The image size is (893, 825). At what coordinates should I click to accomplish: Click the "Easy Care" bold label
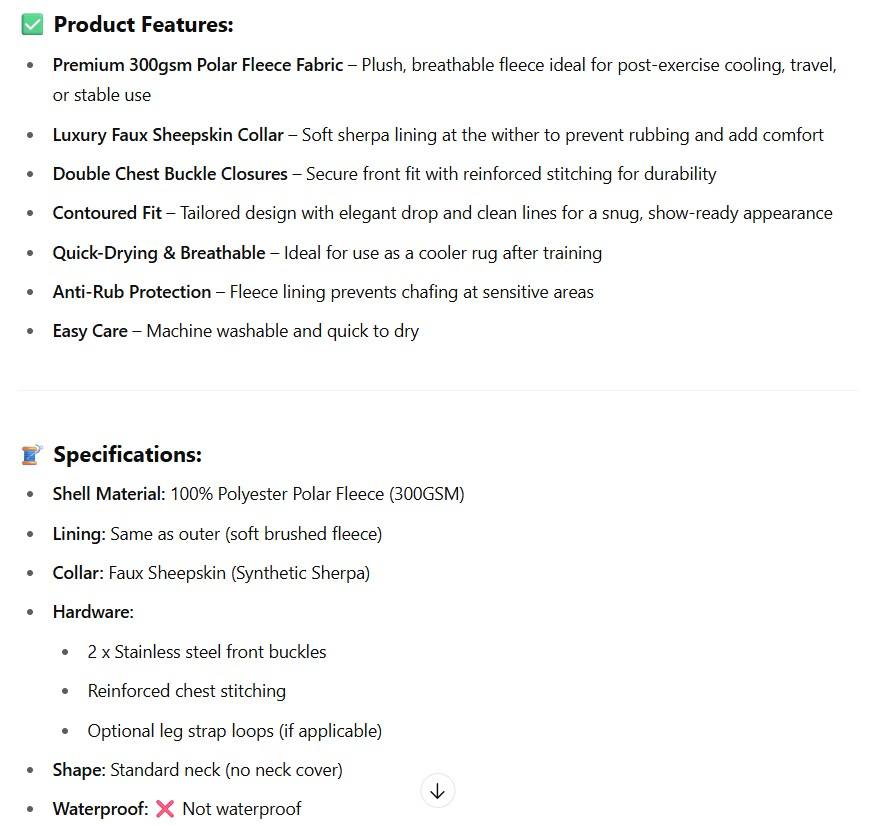coord(90,331)
